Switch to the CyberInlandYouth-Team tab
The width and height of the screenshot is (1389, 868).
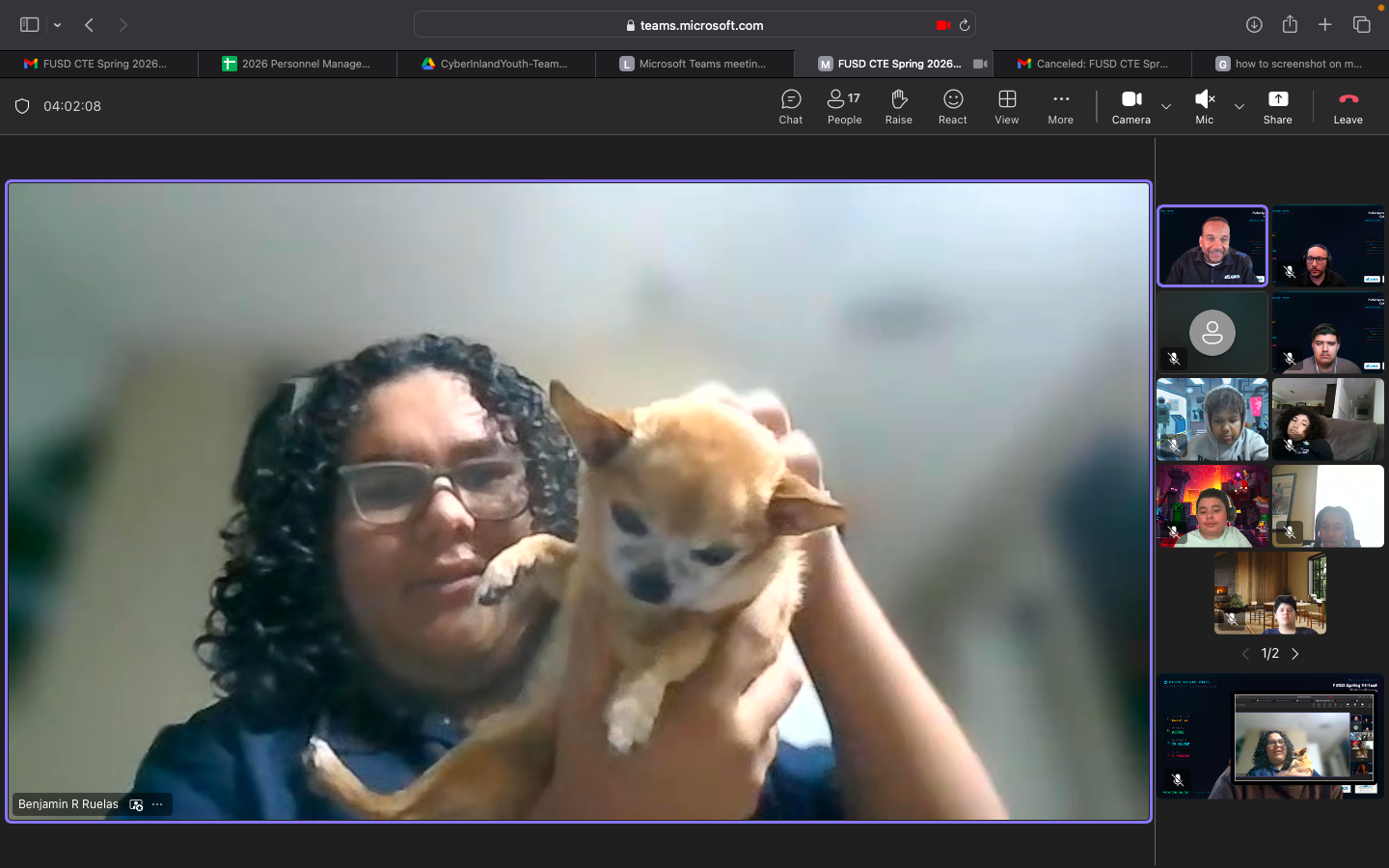[497, 64]
